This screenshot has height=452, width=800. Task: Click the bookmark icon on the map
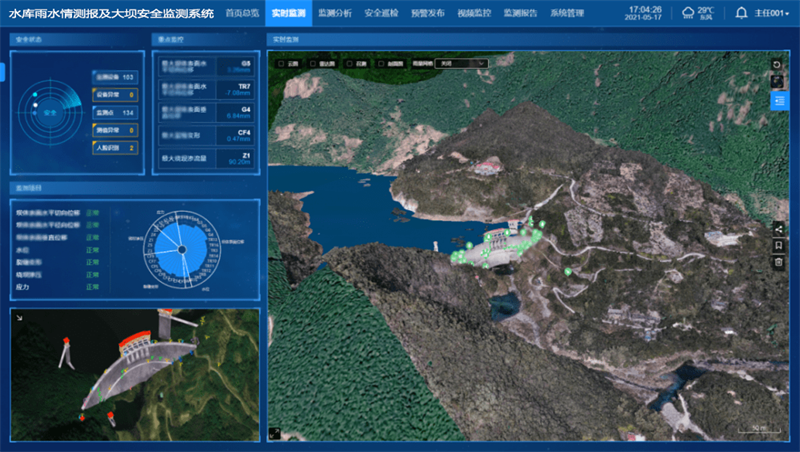pos(778,245)
